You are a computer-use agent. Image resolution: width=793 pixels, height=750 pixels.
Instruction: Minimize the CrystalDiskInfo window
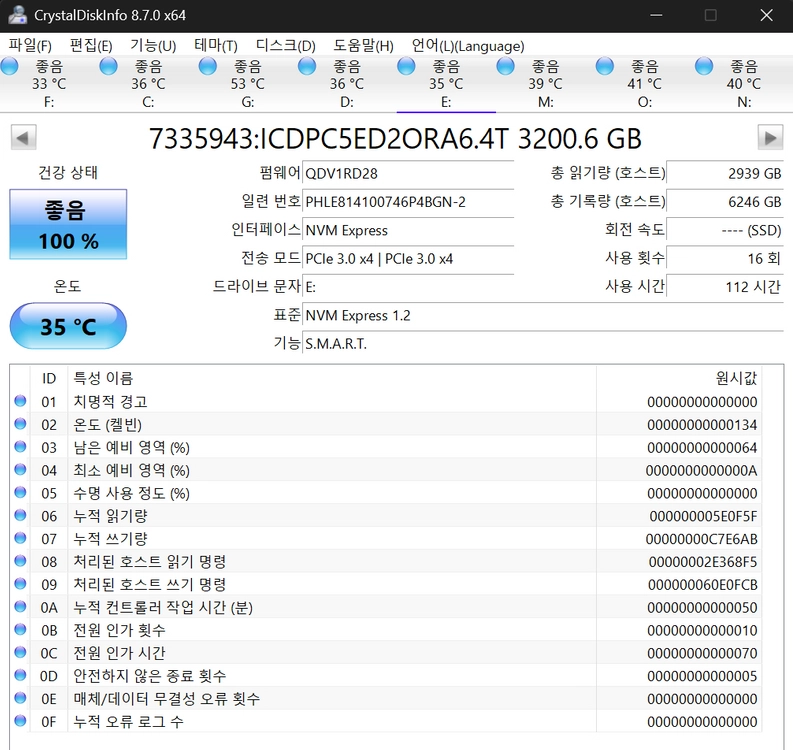pos(656,15)
